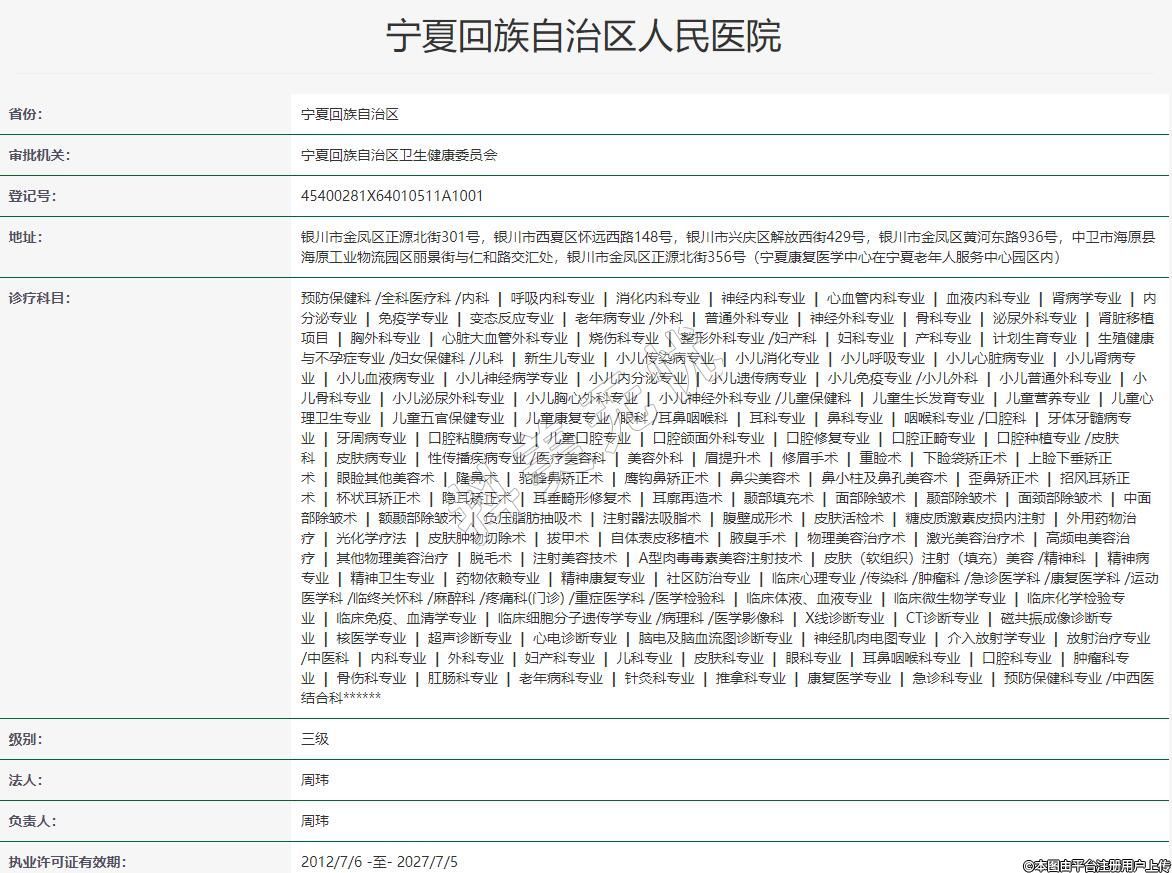The width and height of the screenshot is (1172, 873).
Task: Click the 地址 row label
Action: tap(26, 238)
